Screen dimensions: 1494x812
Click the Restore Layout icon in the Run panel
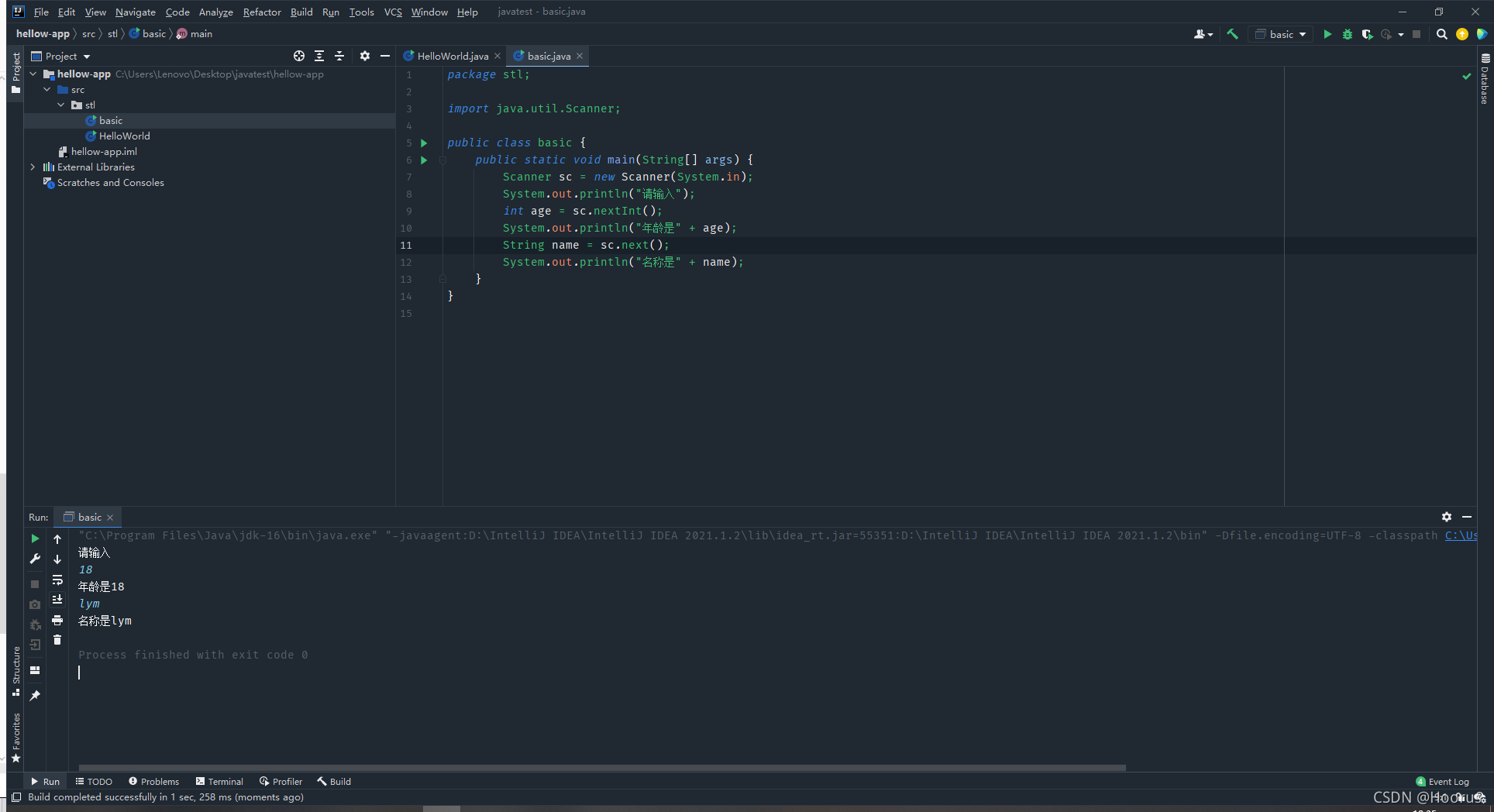pos(35,670)
